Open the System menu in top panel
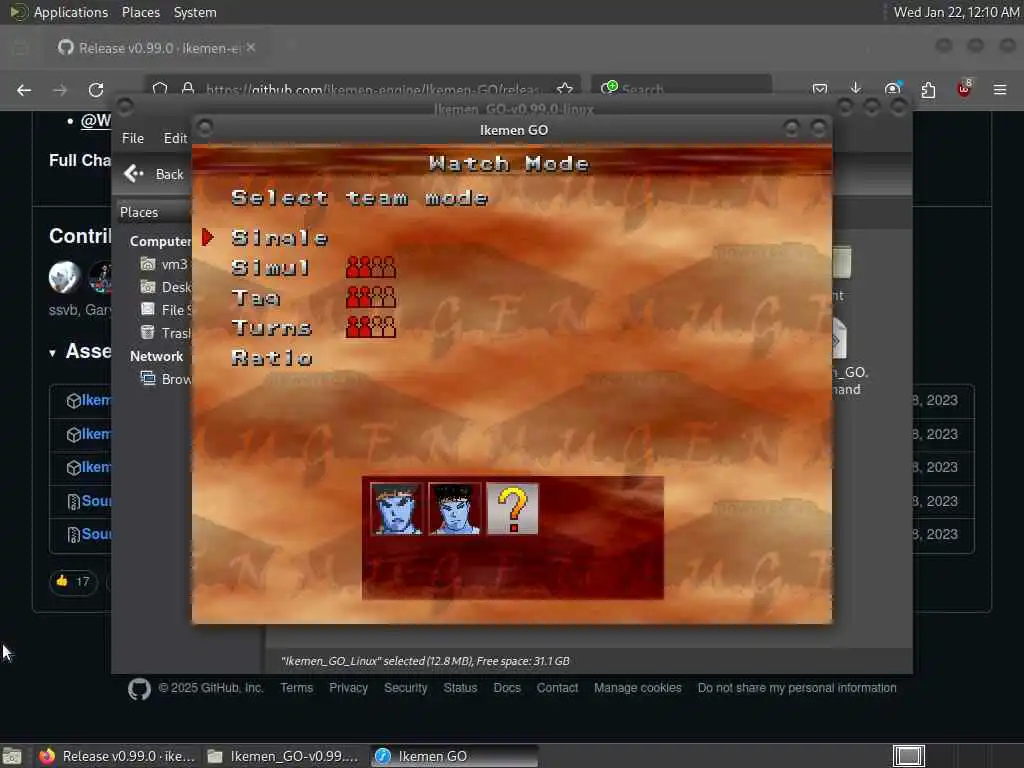Screen dimensions: 1024x768 point(195,12)
